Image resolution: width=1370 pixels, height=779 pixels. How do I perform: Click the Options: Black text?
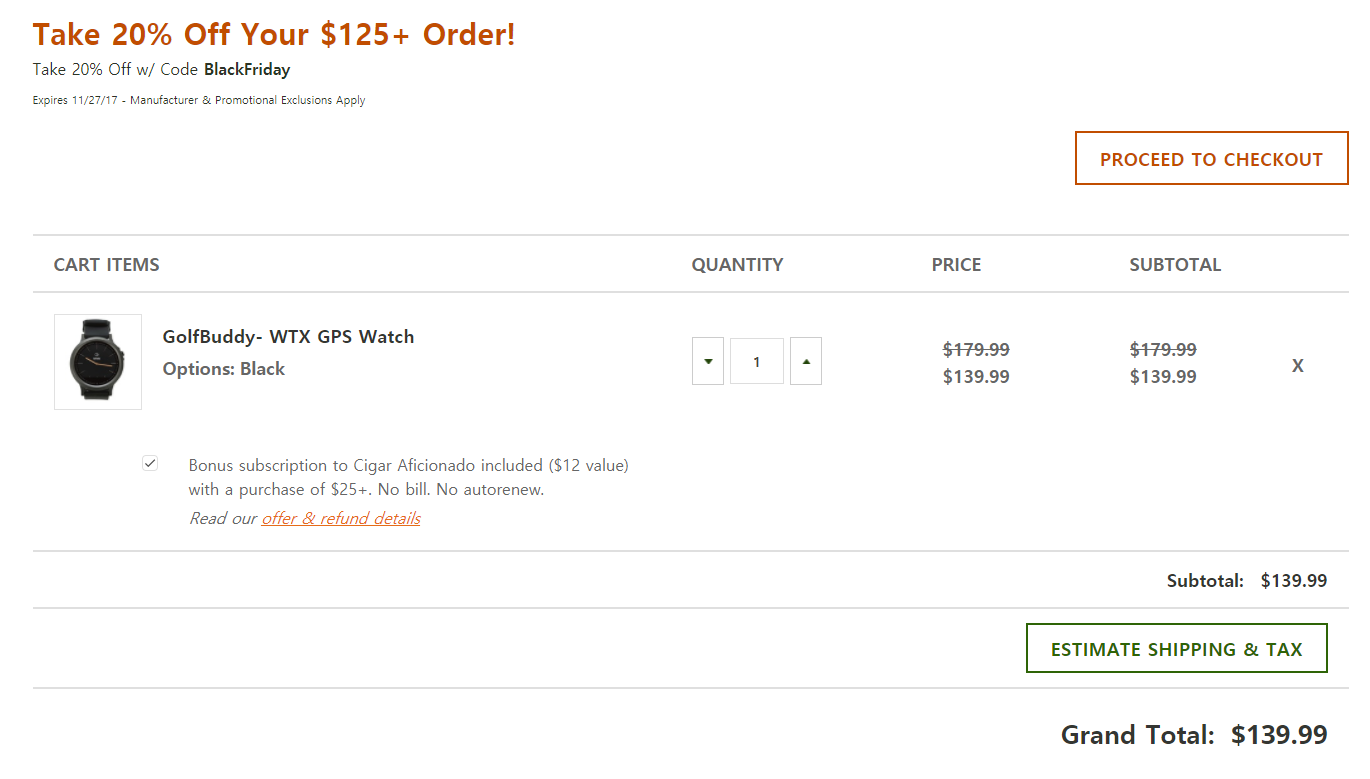click(x=224, y=369)
